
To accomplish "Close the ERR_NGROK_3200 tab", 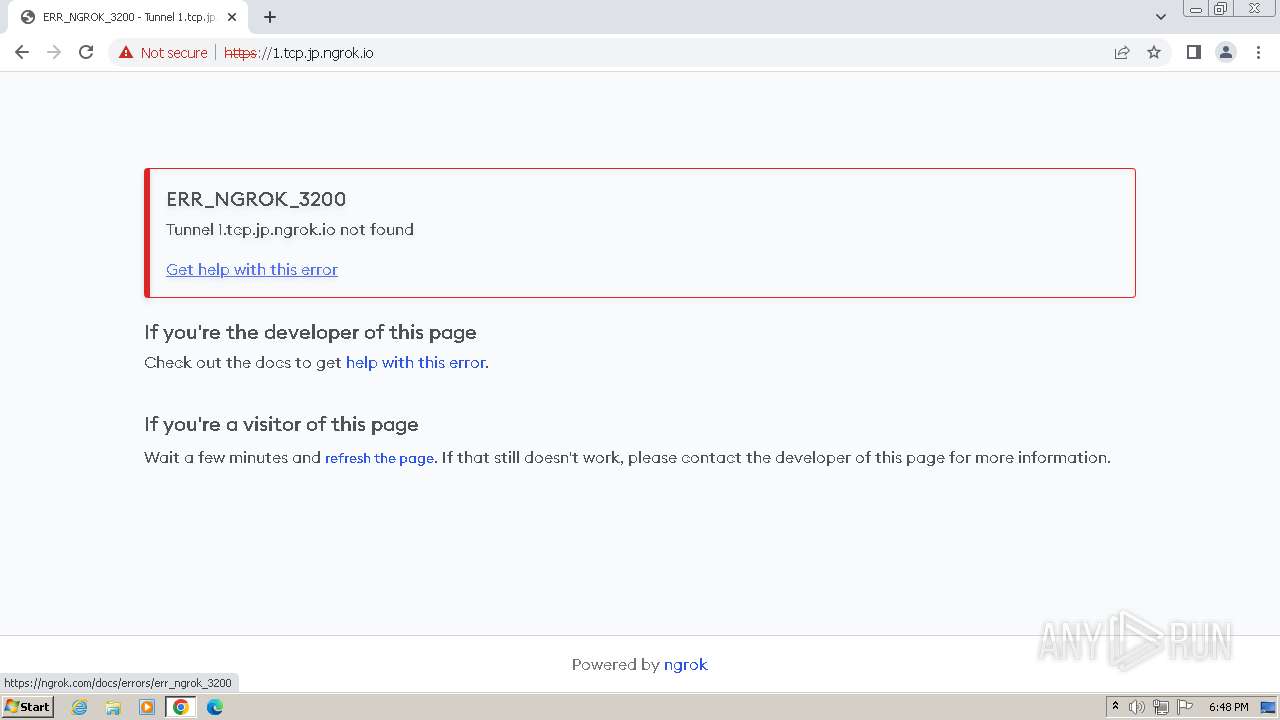I will 232,17.
